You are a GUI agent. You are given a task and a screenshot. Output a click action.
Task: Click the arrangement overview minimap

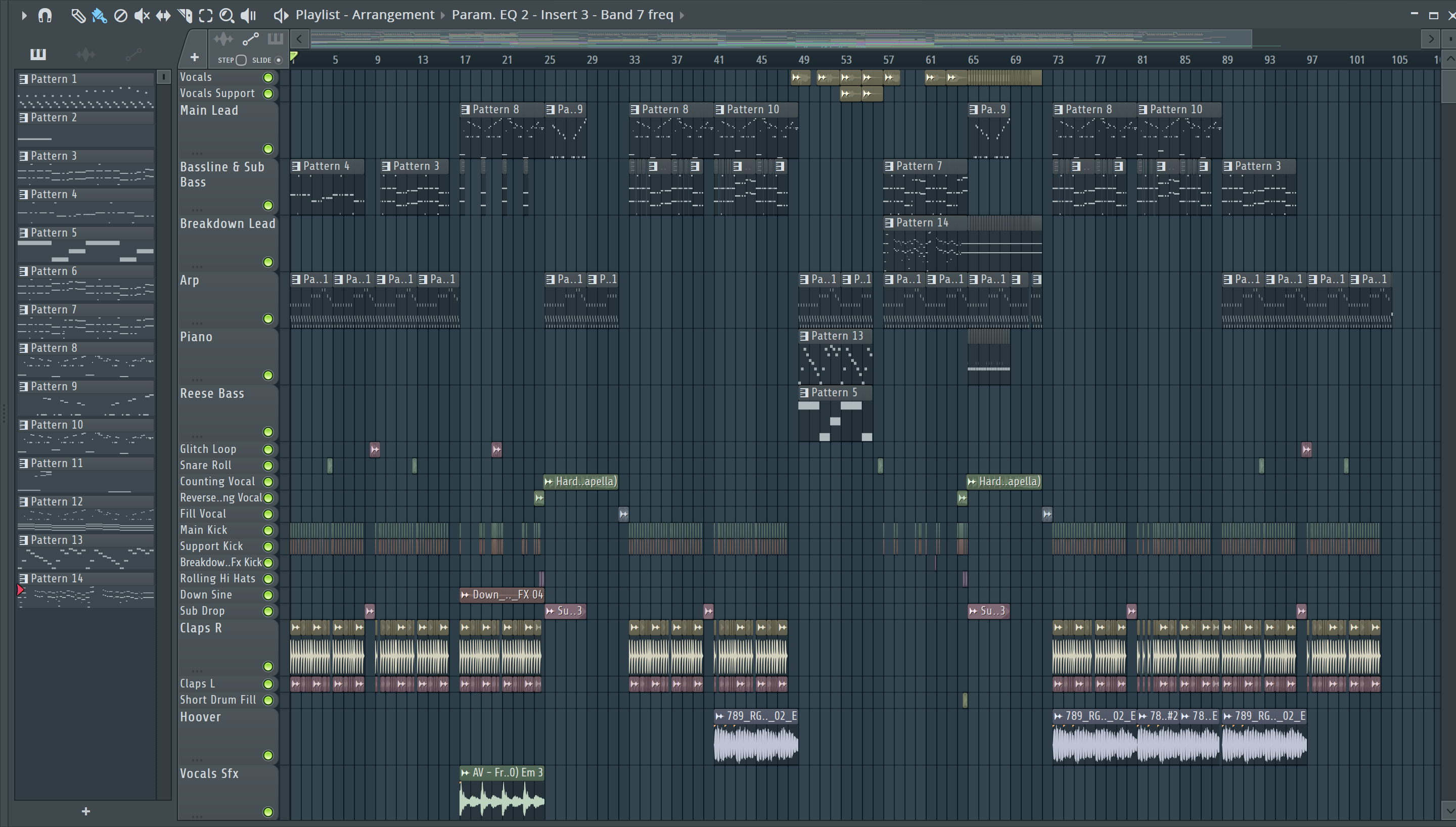(x=781, y=39)
